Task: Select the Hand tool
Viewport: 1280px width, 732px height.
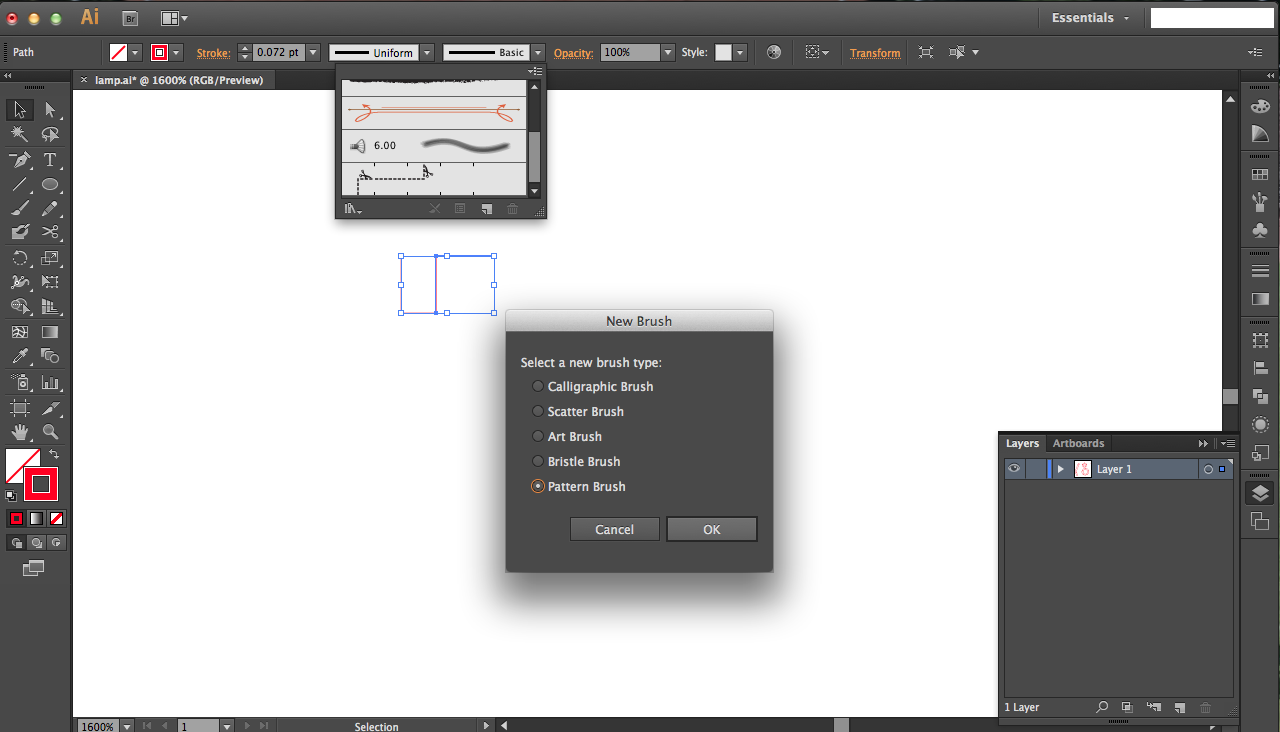Action: [20, 432]
